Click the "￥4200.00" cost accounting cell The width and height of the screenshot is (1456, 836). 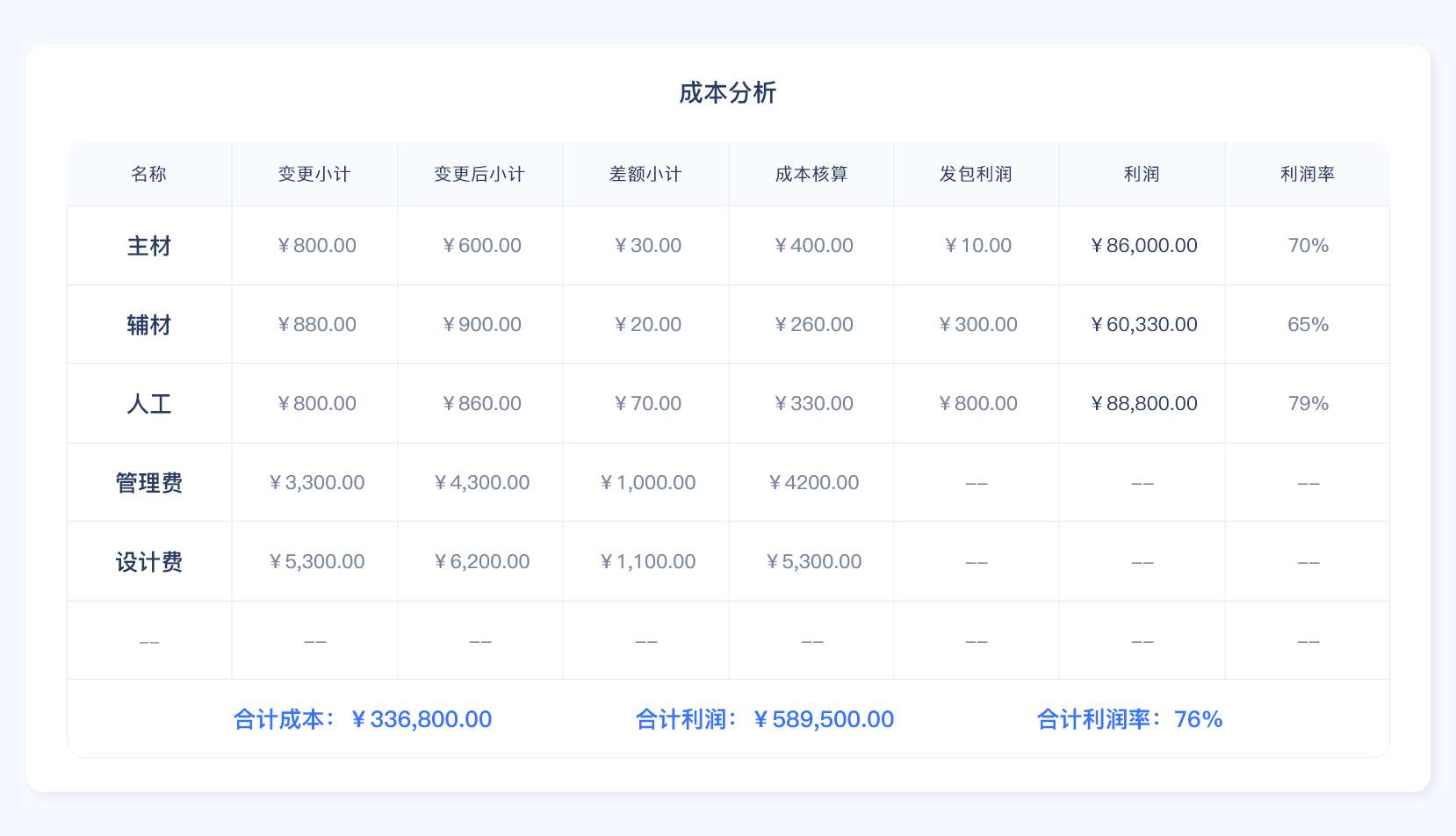[x=812, y=483]
